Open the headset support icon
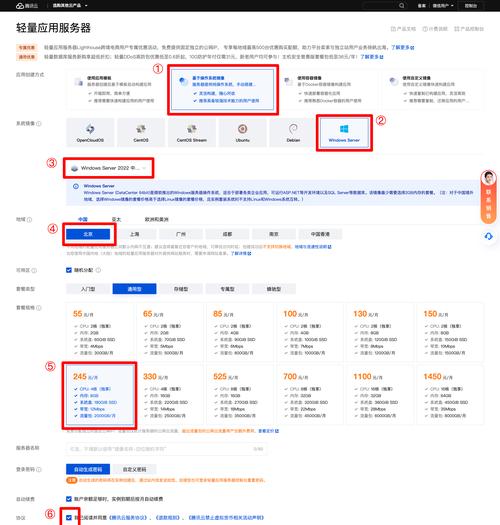Image resolution: width=500 pixels, height=525 pixels. [489, 236]
